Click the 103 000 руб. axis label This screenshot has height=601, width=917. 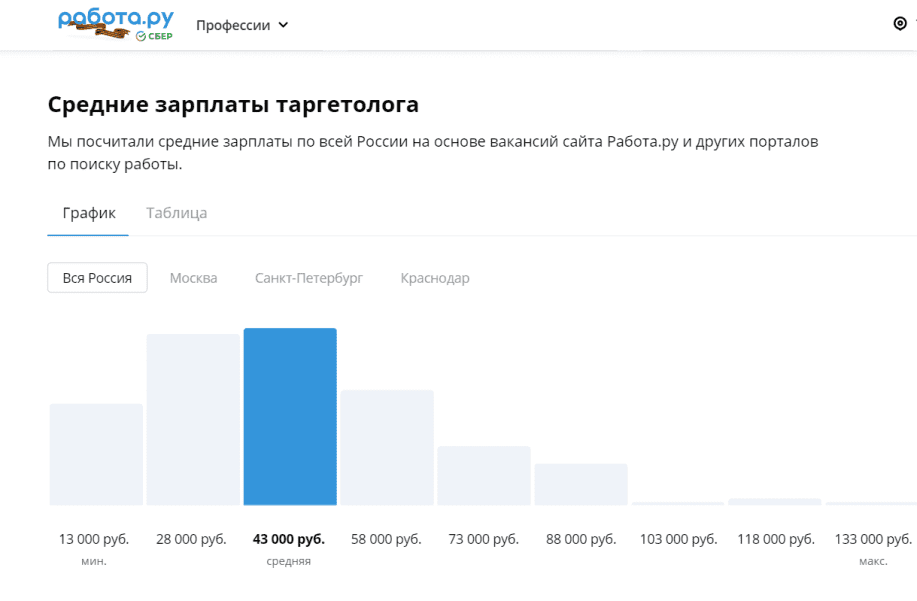[678, 540]
